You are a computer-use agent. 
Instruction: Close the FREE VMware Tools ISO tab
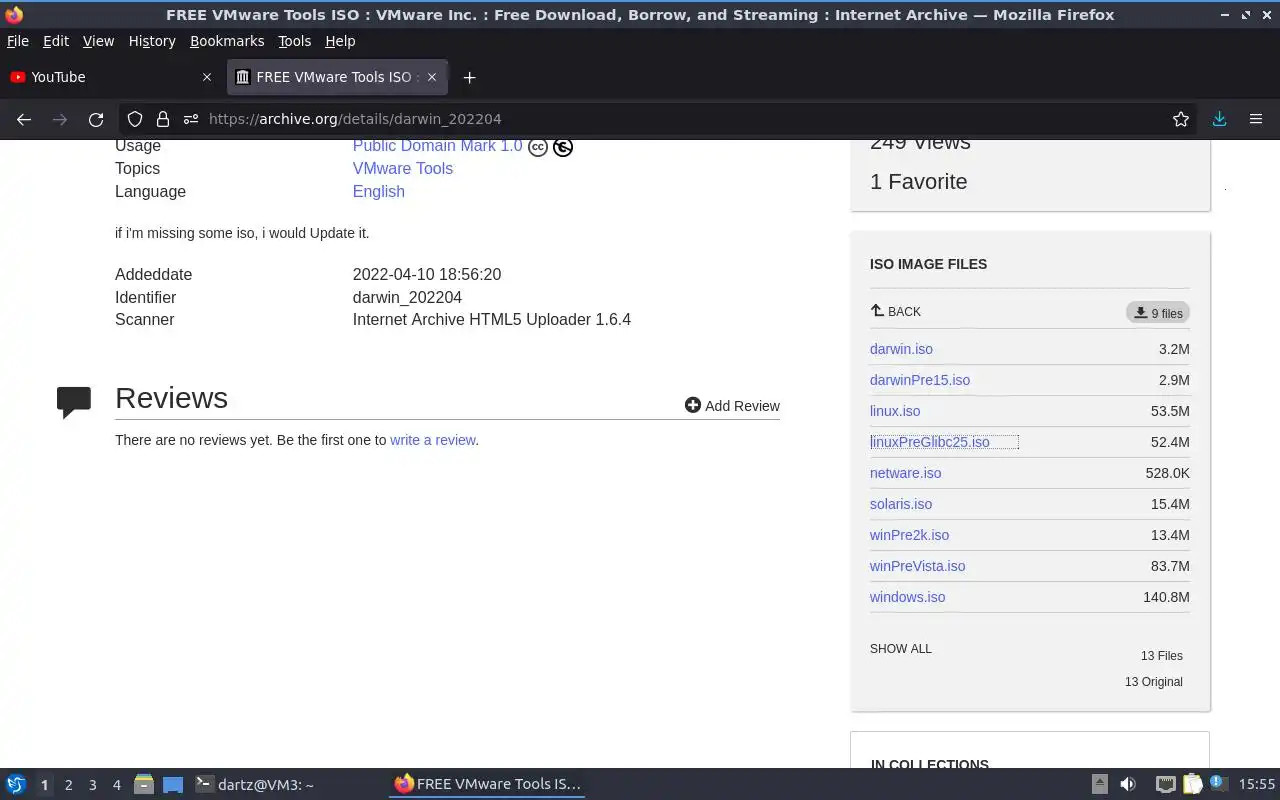pos(432,77)
